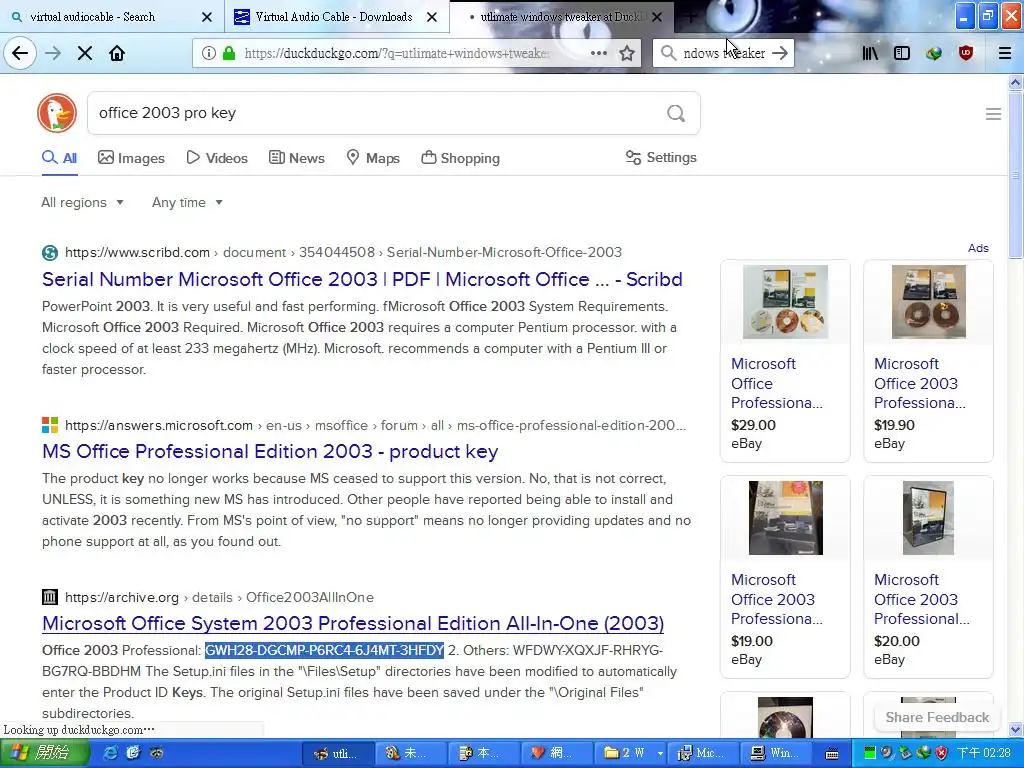Open Scribd Serial Number Microsoft Office 2003 result
This screenshot has width=1024, height=768.
(x=362, y=280)
